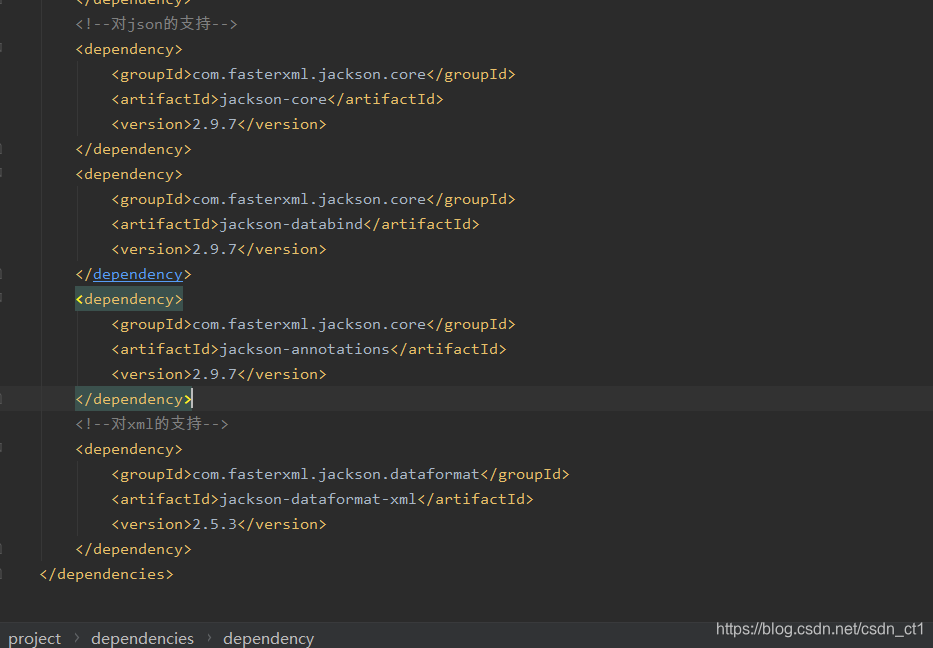
Task: Click the highlighted closing </dependency> tag at the caret
Action: [x=133, y=399]
